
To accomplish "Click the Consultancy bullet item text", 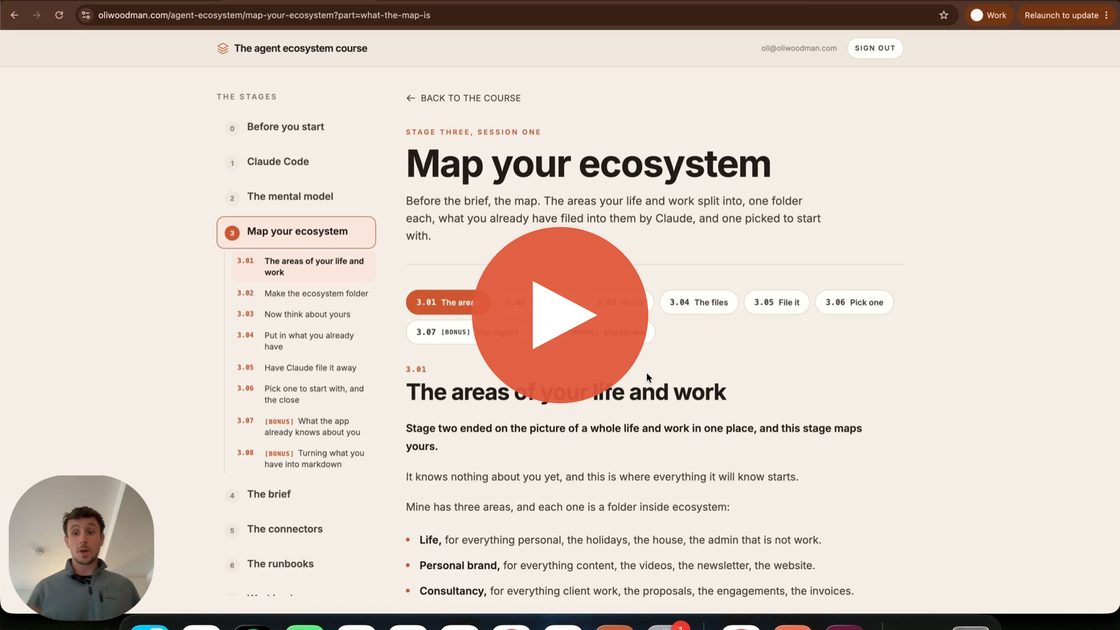I will [x=636, y=591].
